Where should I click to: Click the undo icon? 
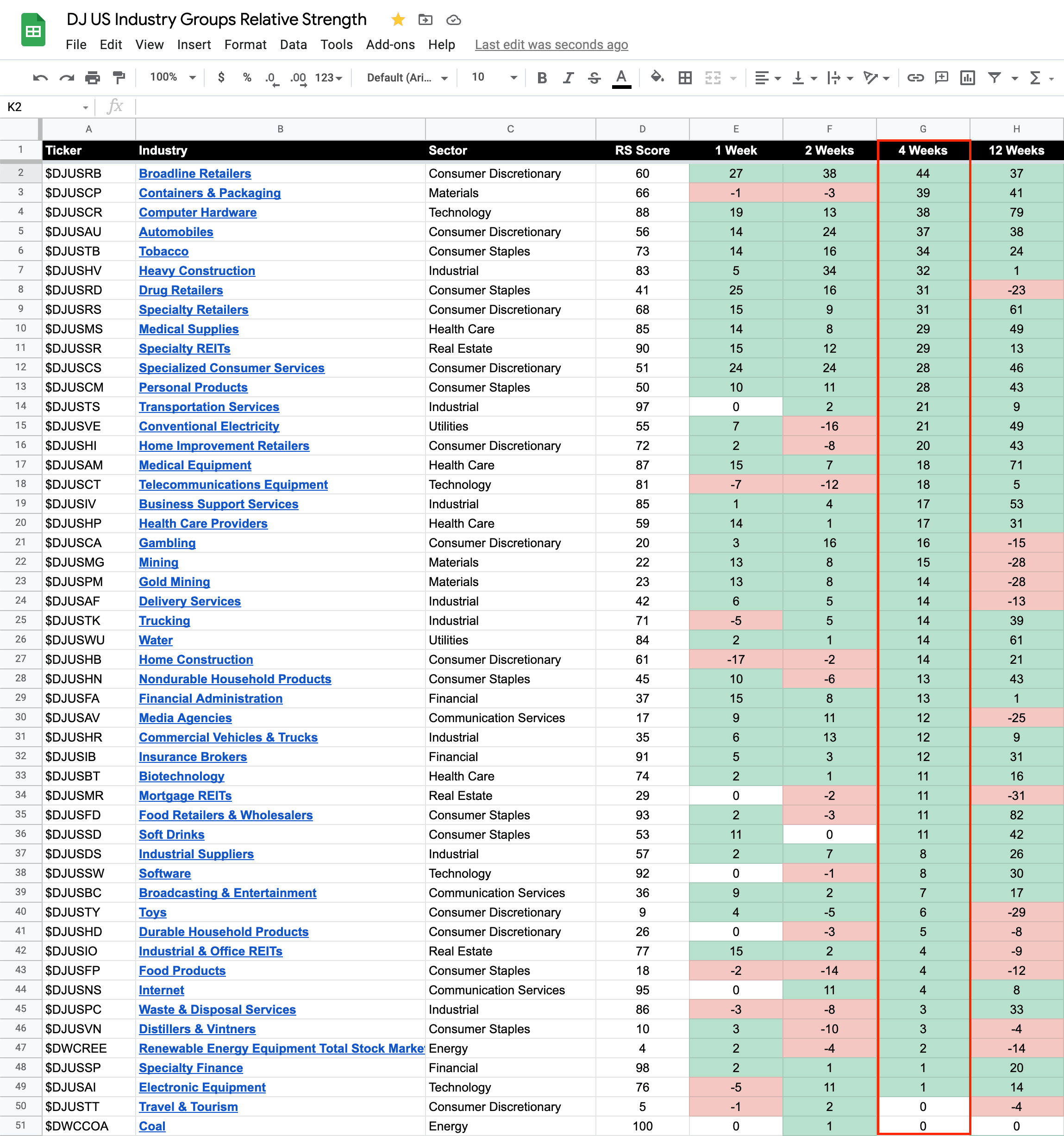40,78
